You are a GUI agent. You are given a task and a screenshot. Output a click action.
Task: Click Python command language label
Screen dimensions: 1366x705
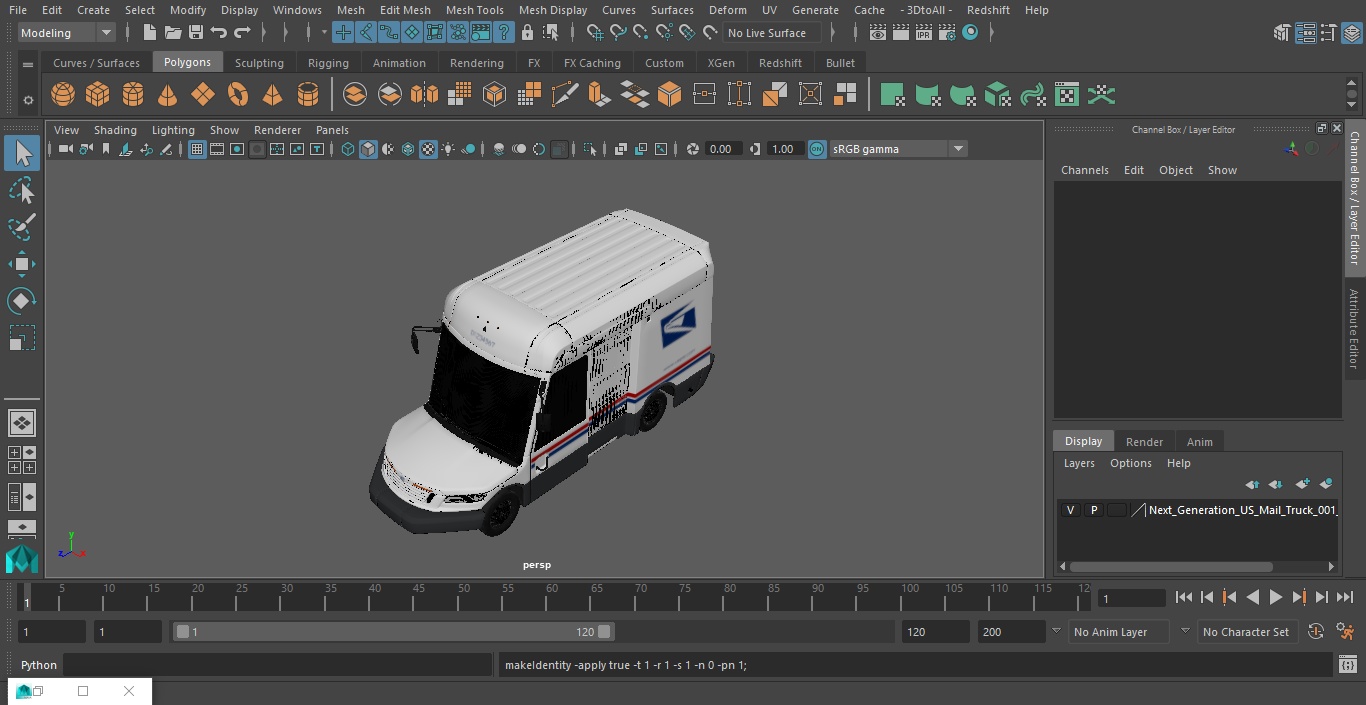point(39,665)
